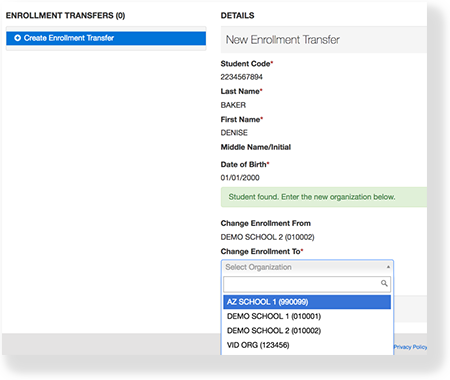Open the Select Organization dropdown
Viewport: 450px width, 380px height.
click(307, 267)
